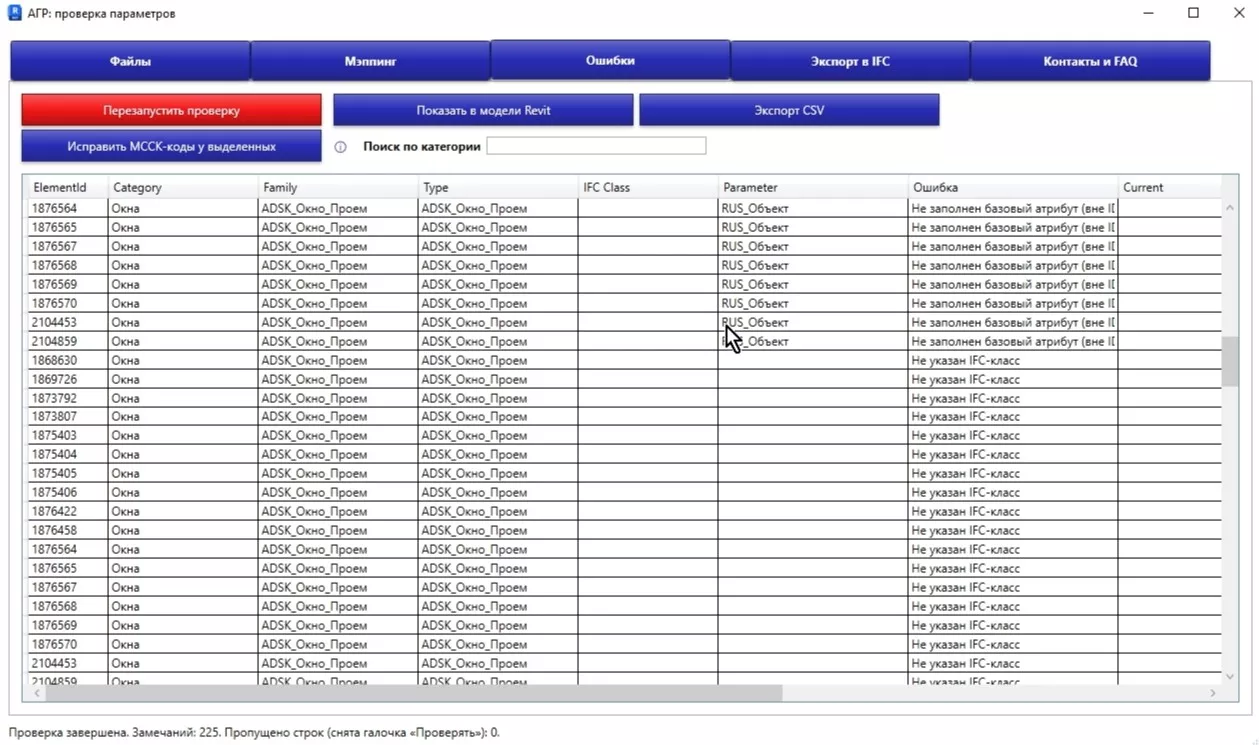The height and width of the screenshot is (745, 1259).
Task: Go to the Экспорт в IFC tab
Action: [850, 61]
